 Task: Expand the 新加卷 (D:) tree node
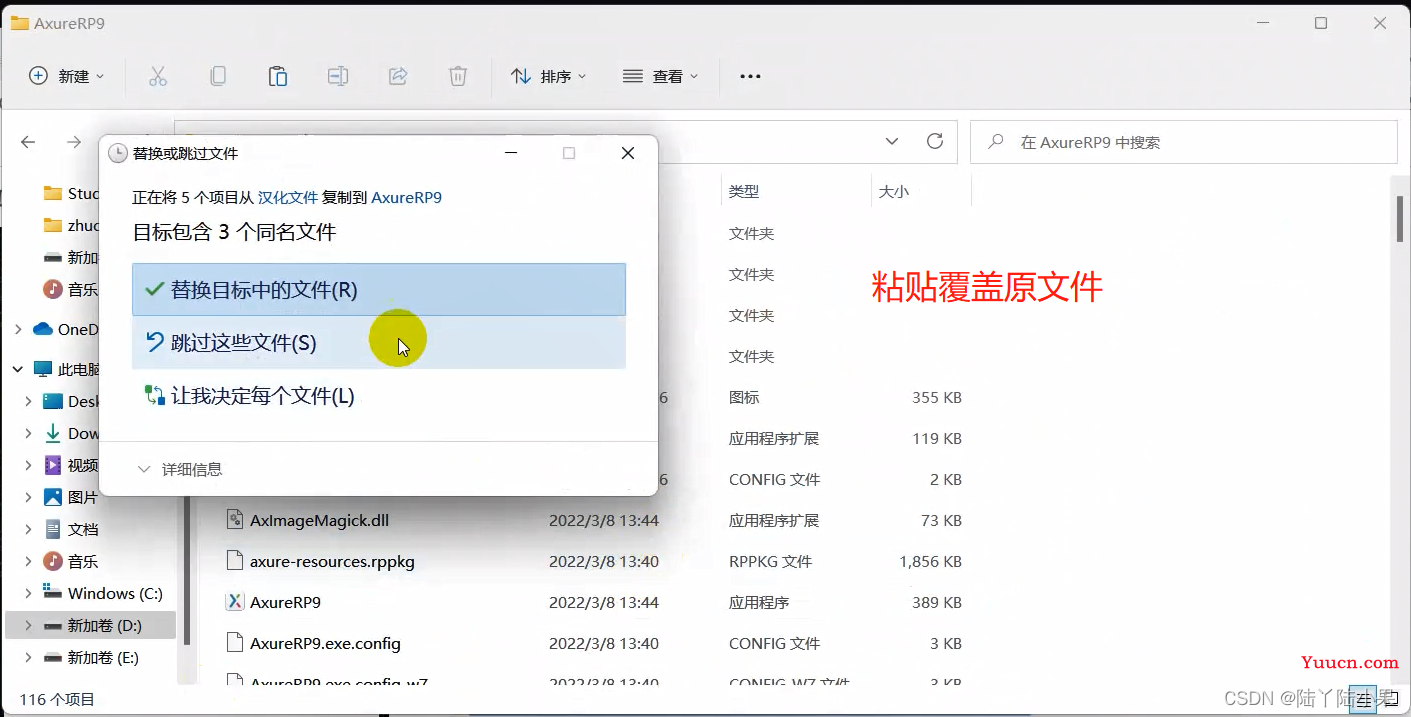coord(28,625)
